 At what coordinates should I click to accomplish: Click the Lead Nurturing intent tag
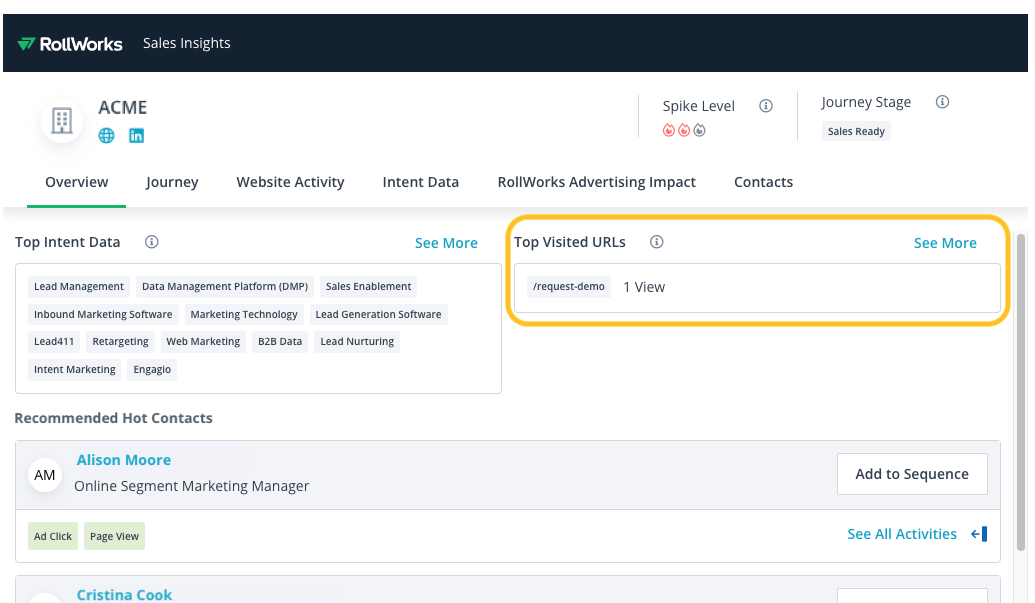coord(357,342)
